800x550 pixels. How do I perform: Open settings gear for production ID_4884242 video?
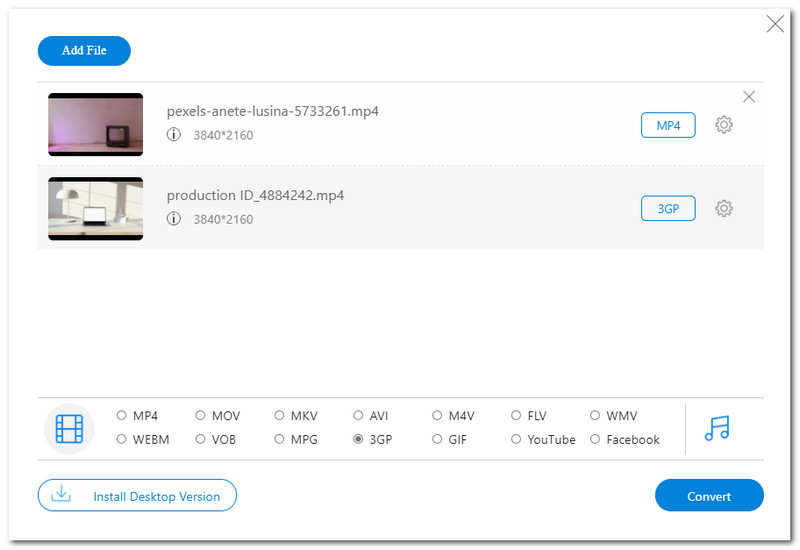(724, 209)
